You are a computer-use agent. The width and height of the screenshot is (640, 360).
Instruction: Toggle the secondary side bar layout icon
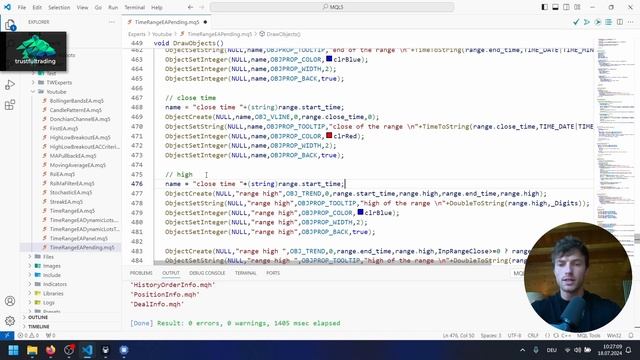click(x=567, y=7)
